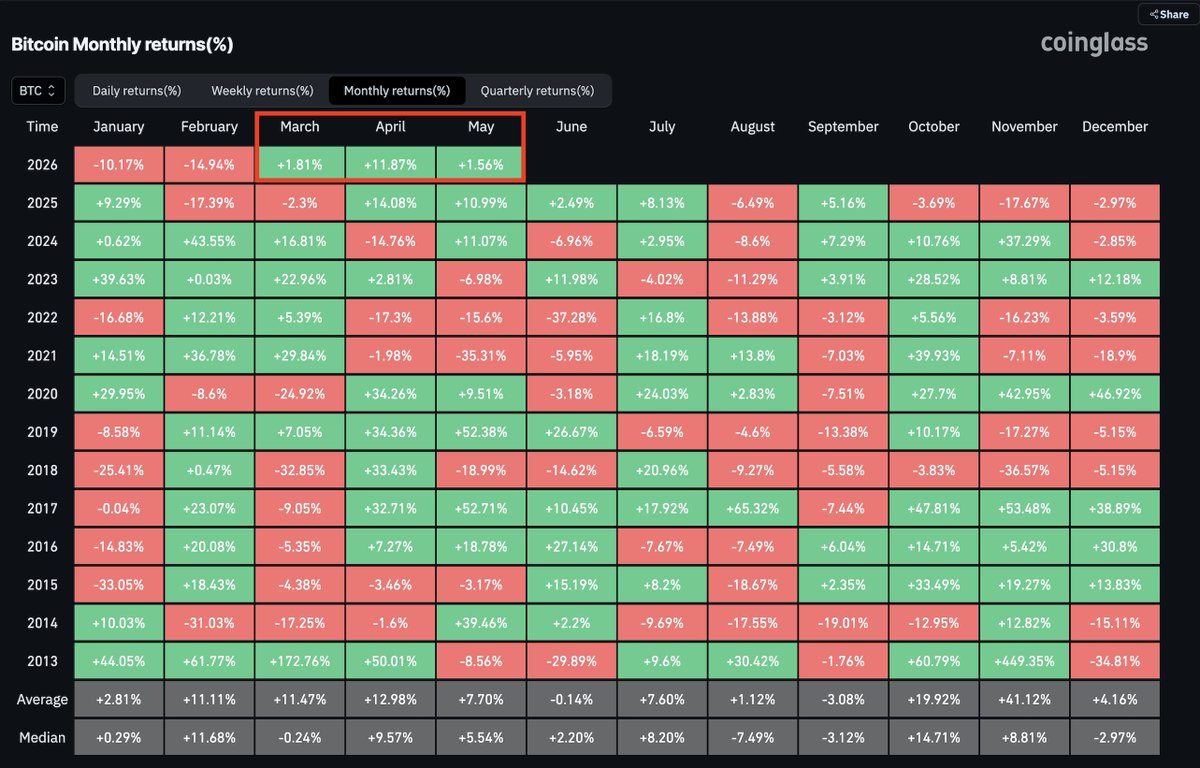
Task: Select the 2015 January cell -33.05%
Action: point(118,585)
